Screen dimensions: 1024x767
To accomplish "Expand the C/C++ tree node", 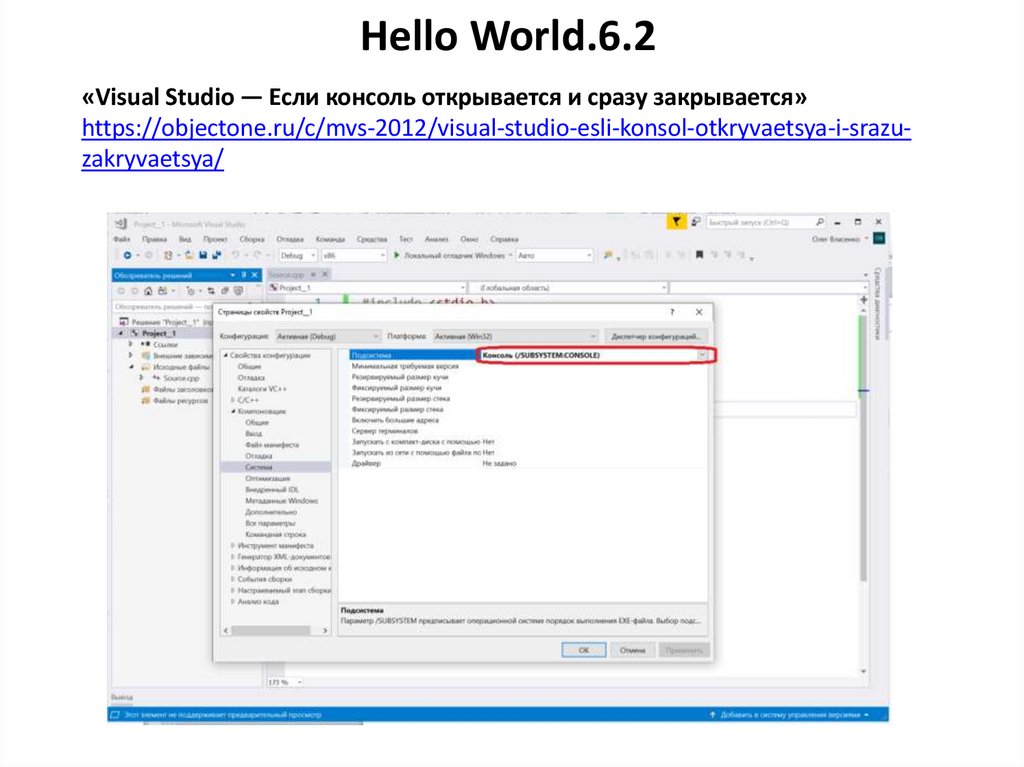I will [x=233, y=400].
